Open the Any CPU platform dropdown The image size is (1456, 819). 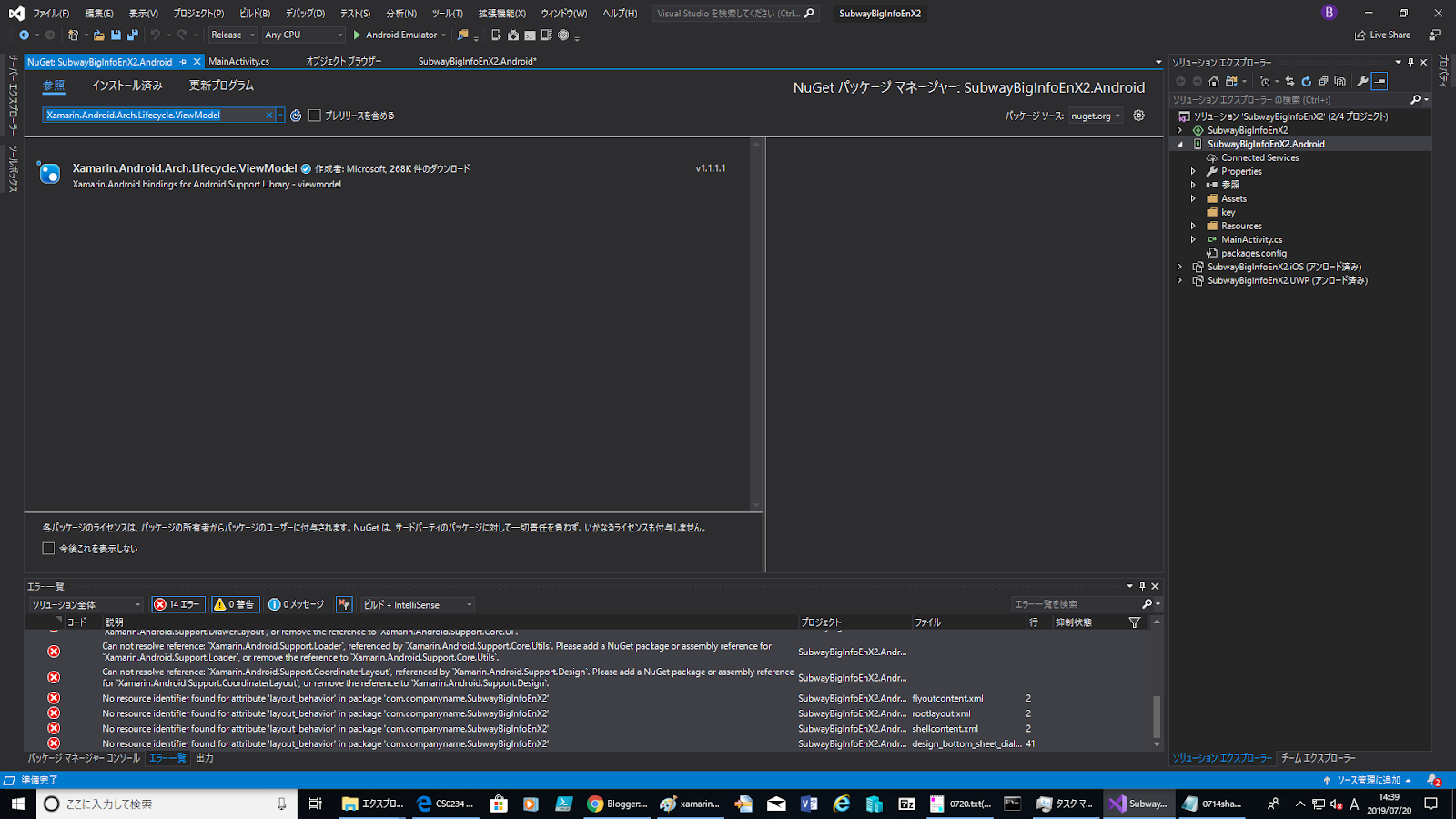(304, 35)
